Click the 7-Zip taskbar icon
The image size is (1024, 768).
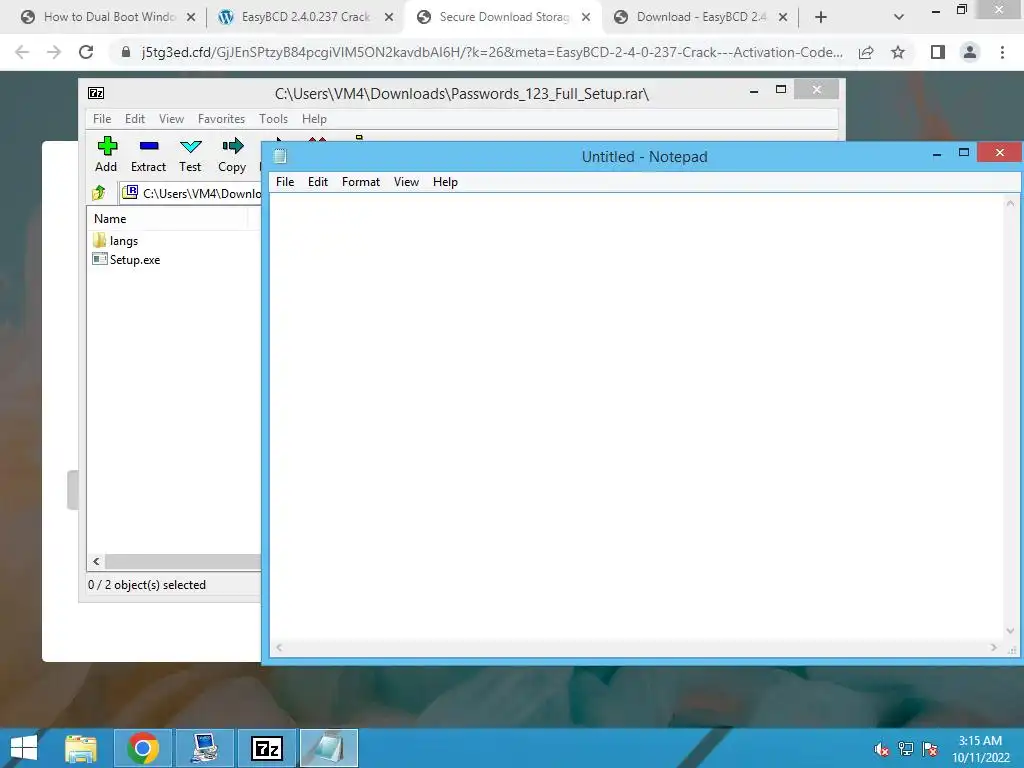click(x=267, y=748)
